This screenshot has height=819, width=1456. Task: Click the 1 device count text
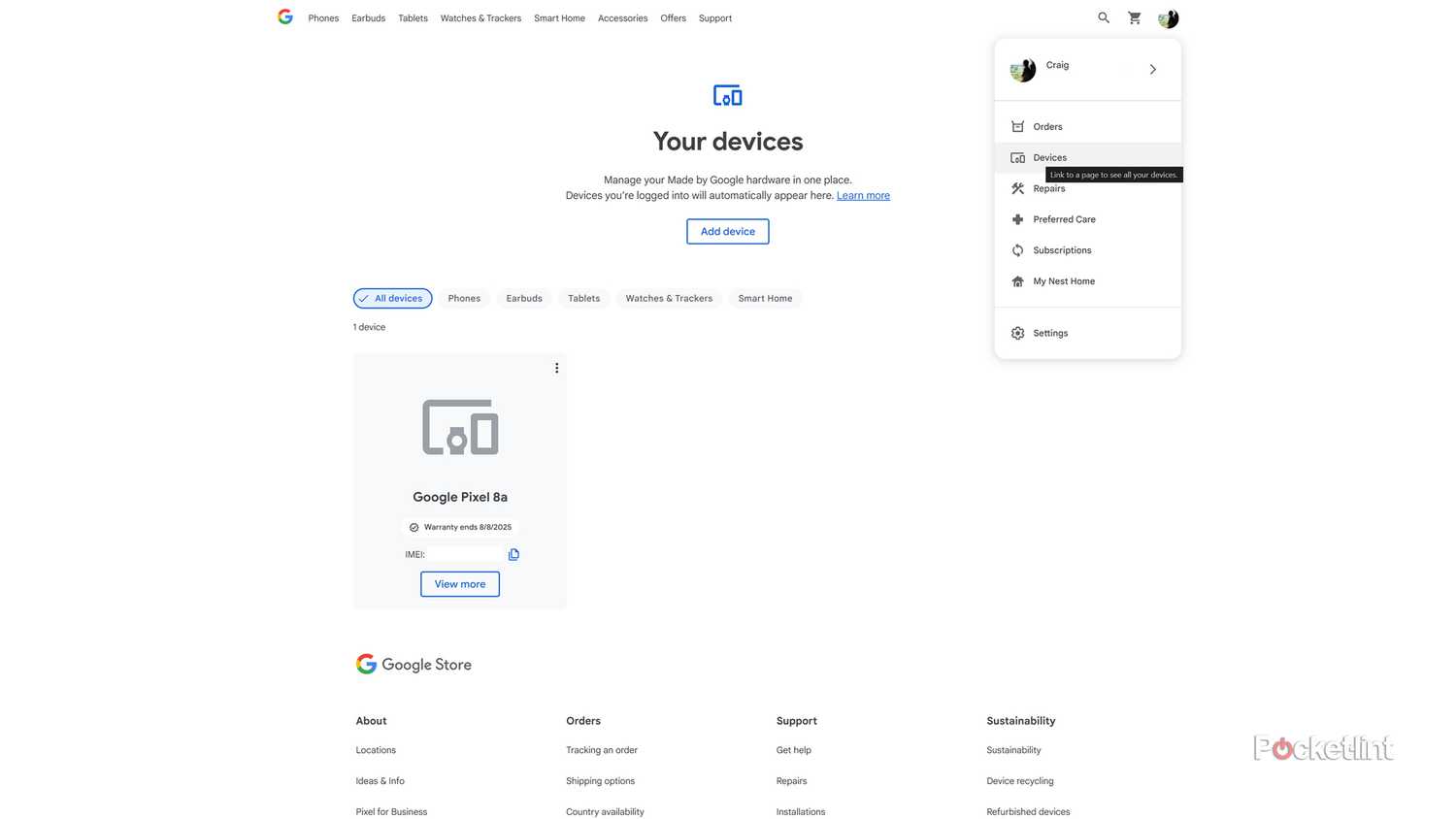point(369,327)
